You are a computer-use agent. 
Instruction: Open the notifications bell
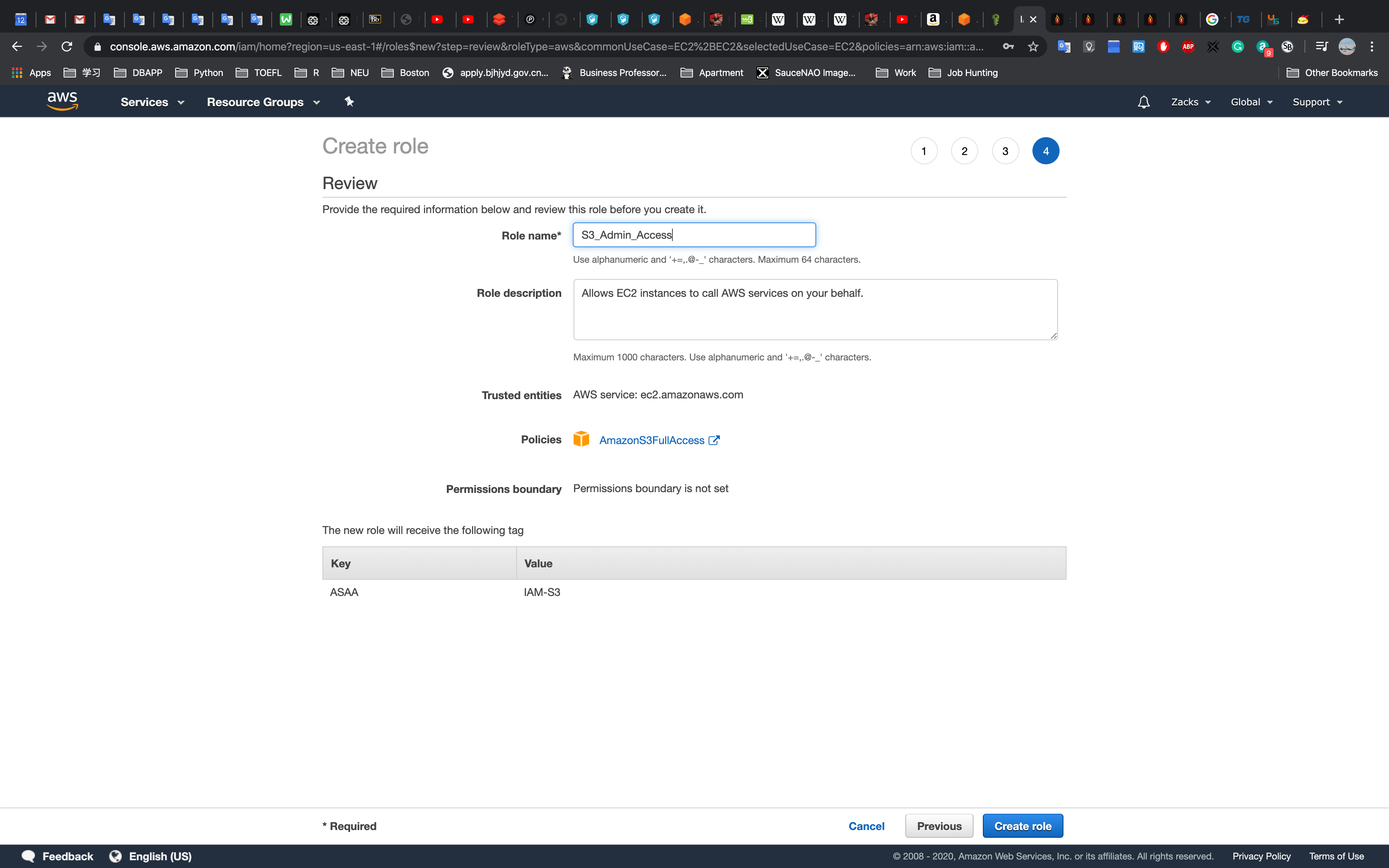click(x=1143, y=102)
